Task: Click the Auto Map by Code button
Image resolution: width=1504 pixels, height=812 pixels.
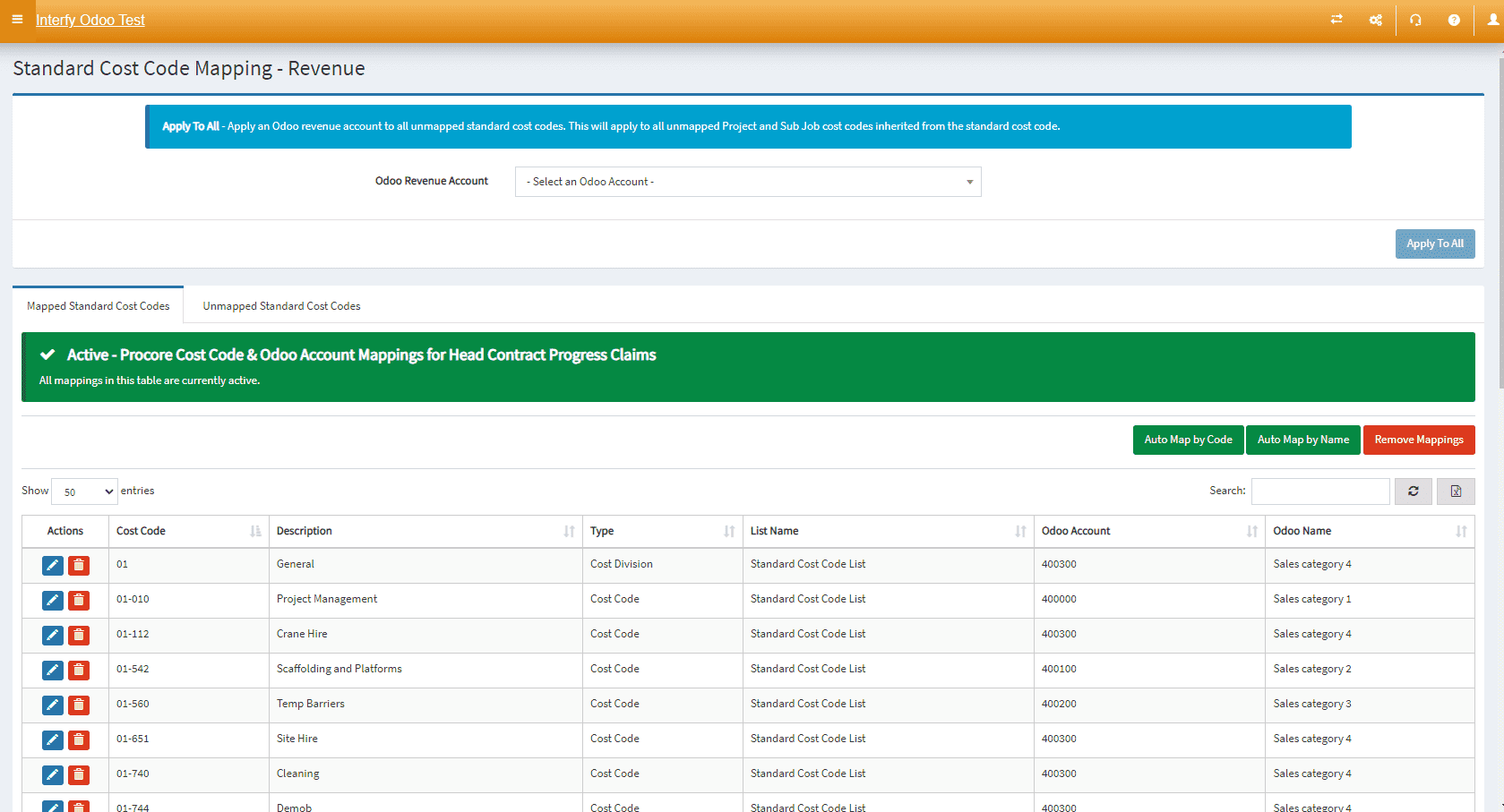Action: click(x=1188, y=440)
